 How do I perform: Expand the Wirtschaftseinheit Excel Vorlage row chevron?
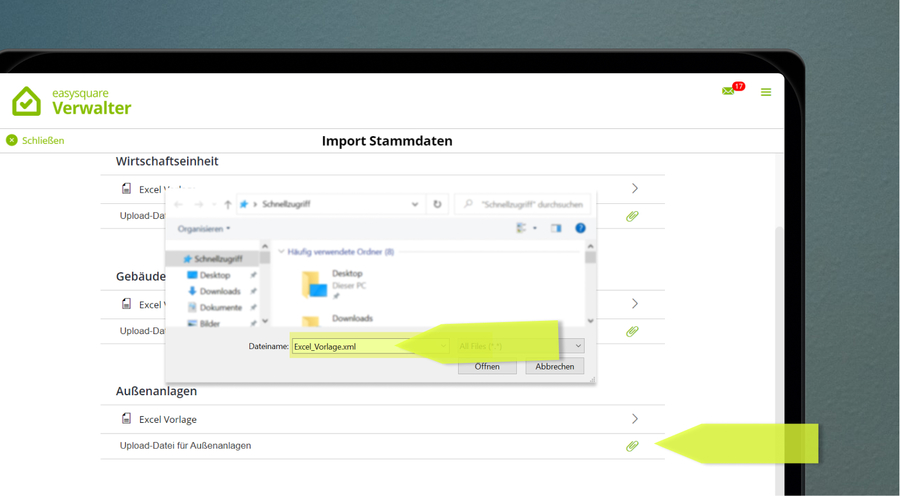635,188
